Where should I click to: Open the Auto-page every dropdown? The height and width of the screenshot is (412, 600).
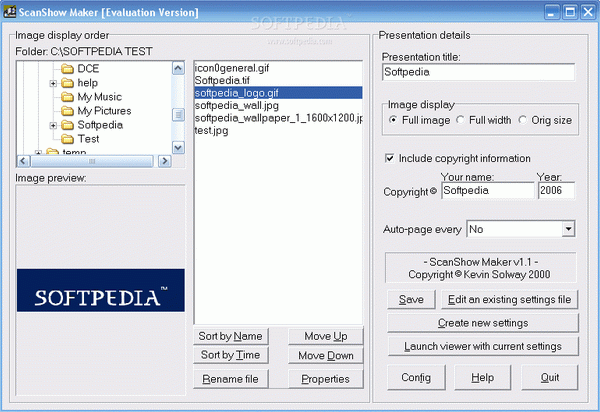[x=568, y=229]
